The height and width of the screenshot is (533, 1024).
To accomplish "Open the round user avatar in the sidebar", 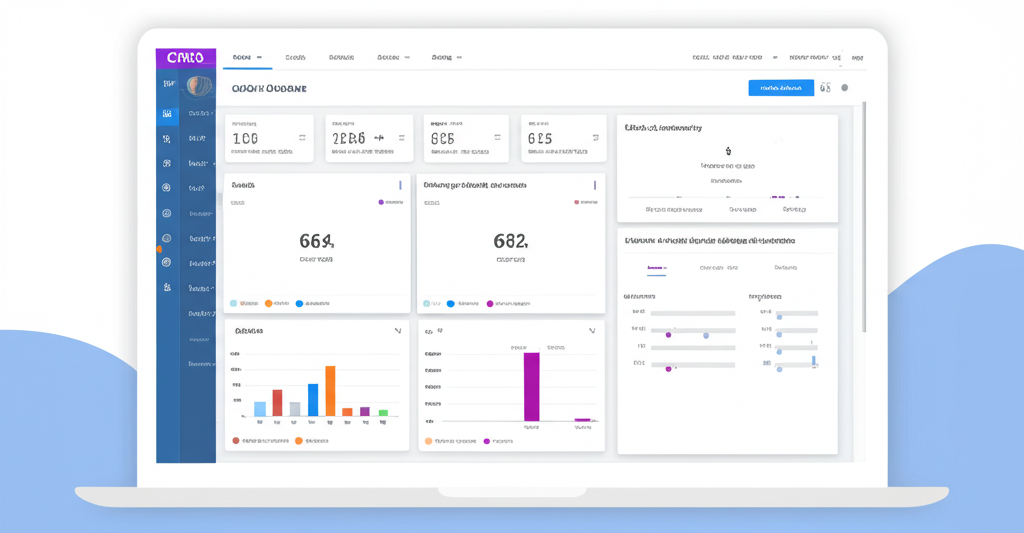I will [x=199, y=86].
